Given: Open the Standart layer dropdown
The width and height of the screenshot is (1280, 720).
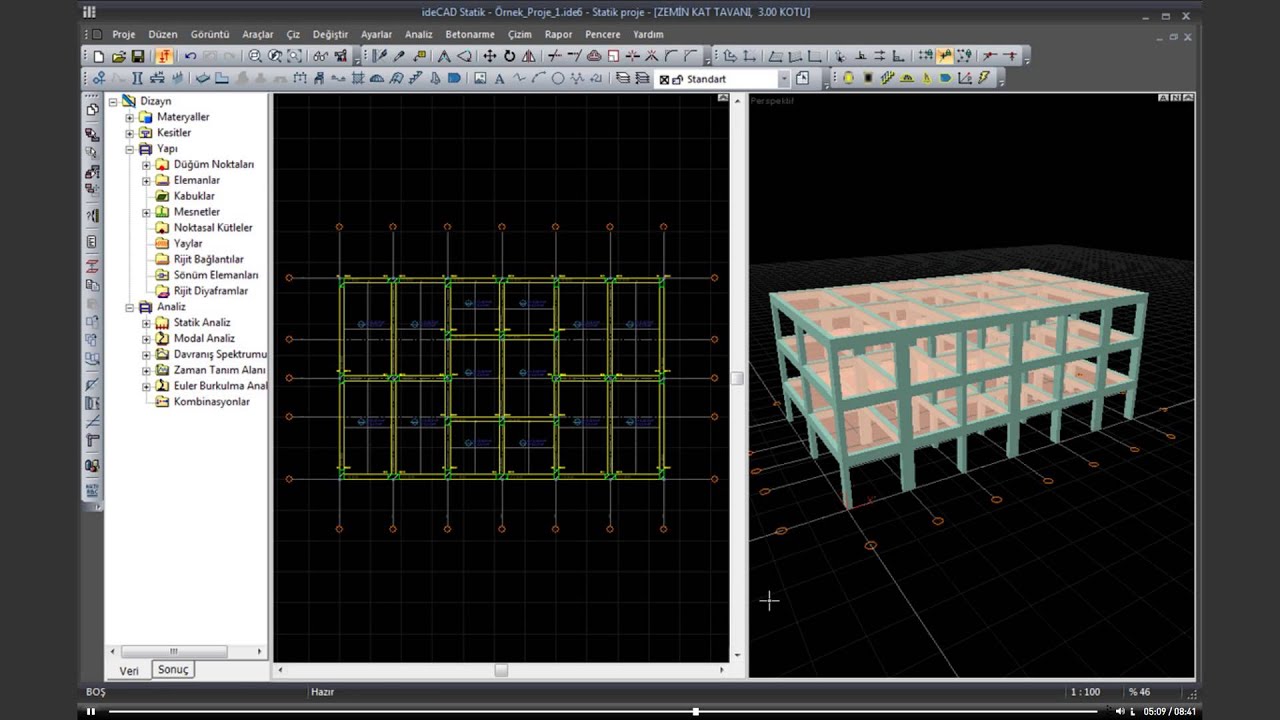Looking at the screenshot, I should (784, 79).
